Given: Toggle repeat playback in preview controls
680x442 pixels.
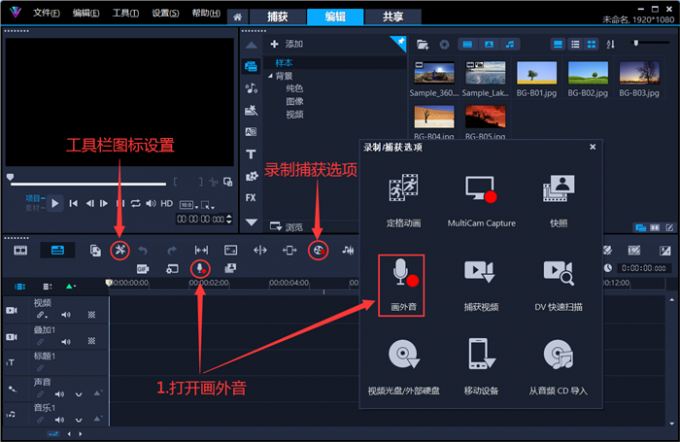Looking at the screenshot, I should (135, 203).
